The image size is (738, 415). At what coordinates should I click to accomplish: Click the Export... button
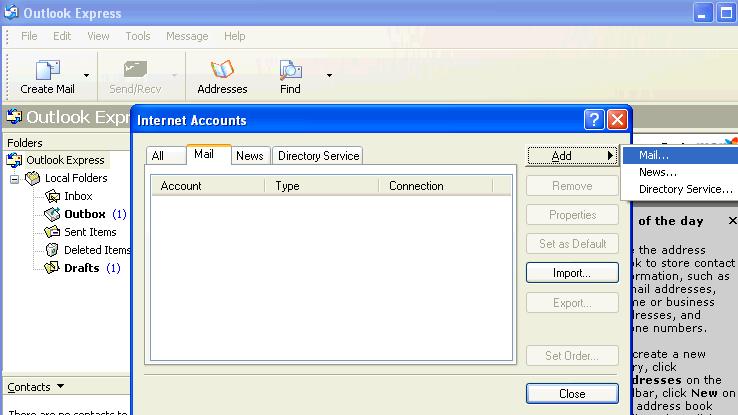(572, 303)
